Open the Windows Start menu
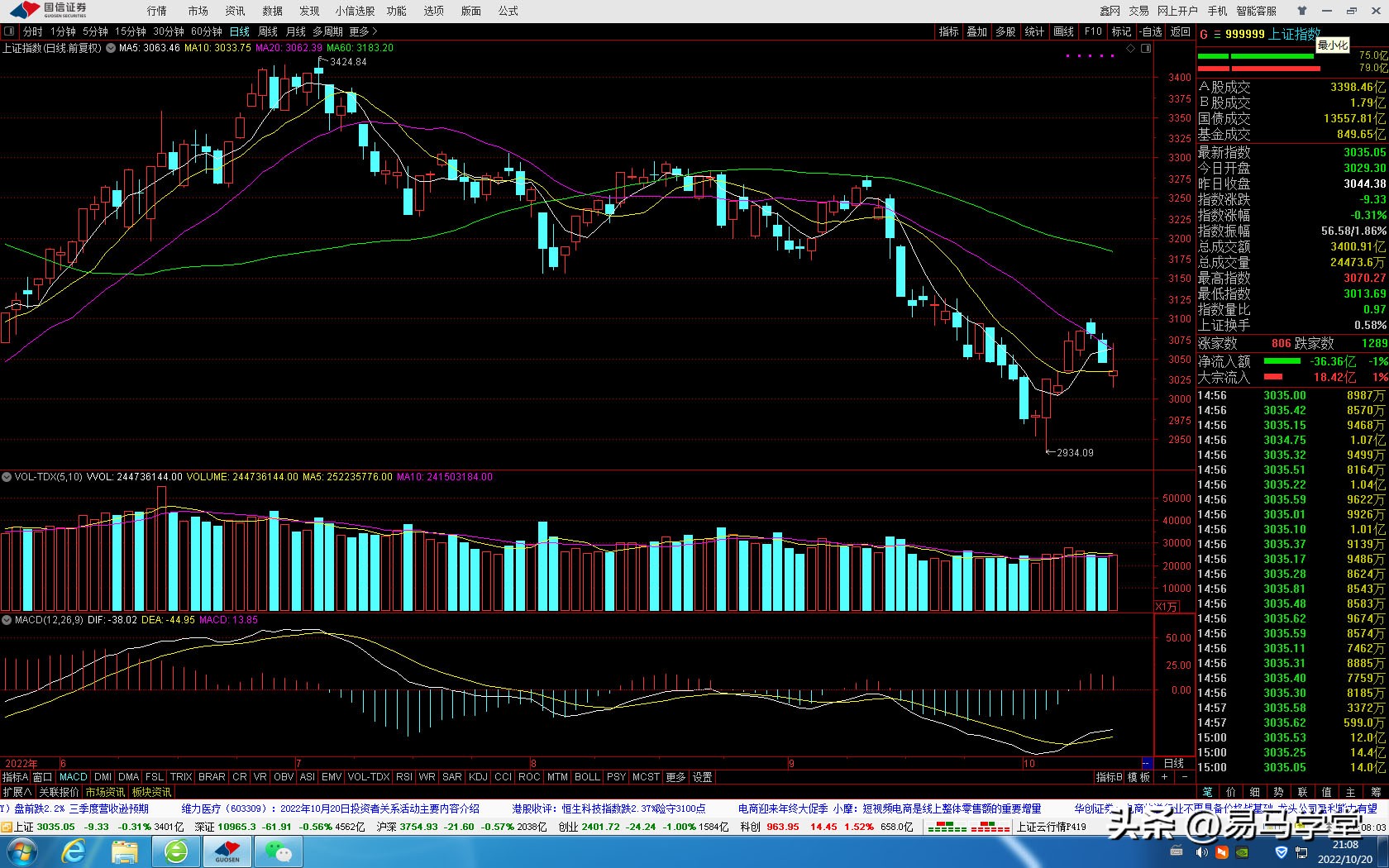Image resolution: width=1389 pixels, height=868 pixels. [x=21, y=851]
